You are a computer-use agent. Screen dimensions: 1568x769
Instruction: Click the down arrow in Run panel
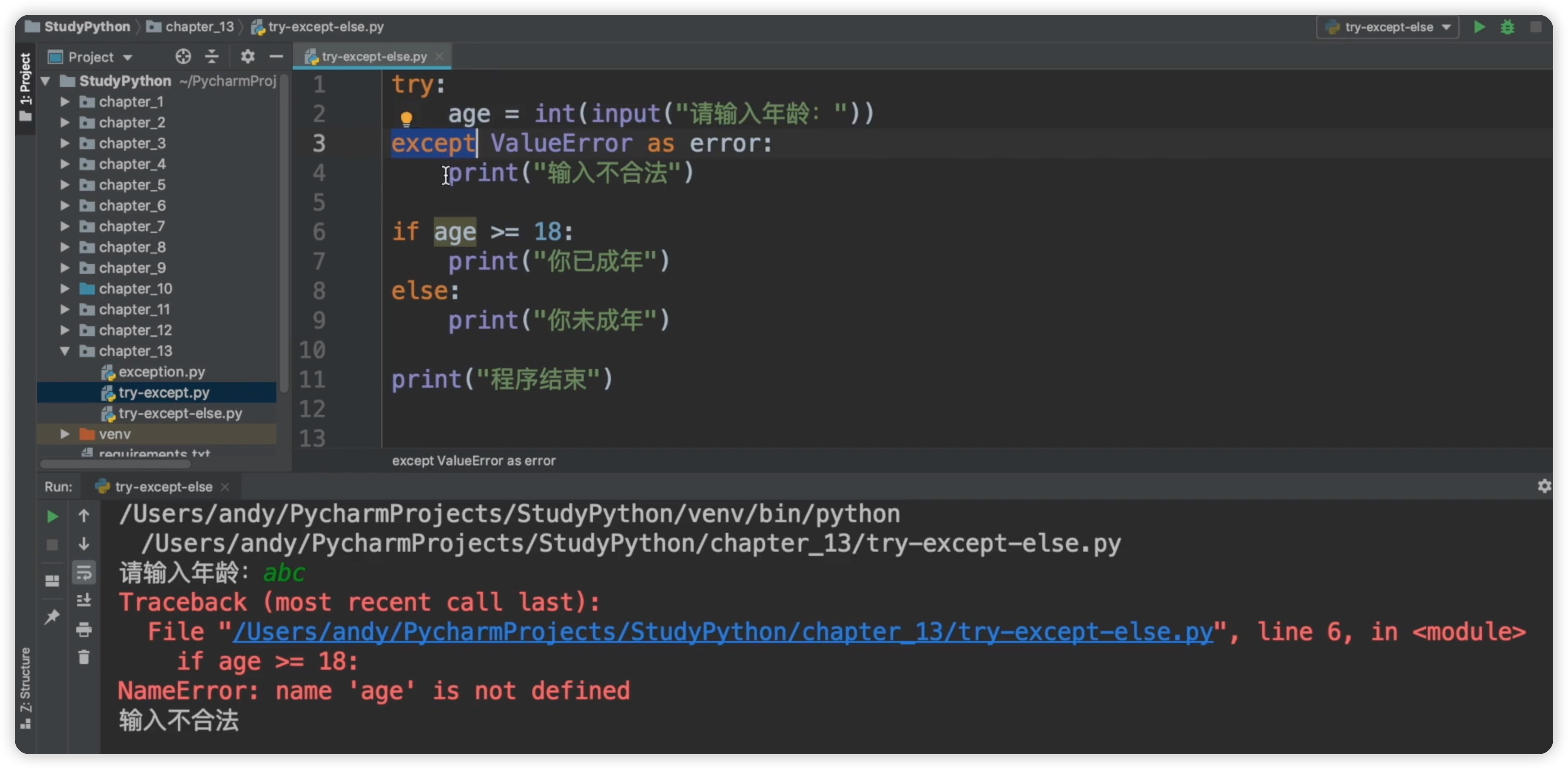point(84,543)
